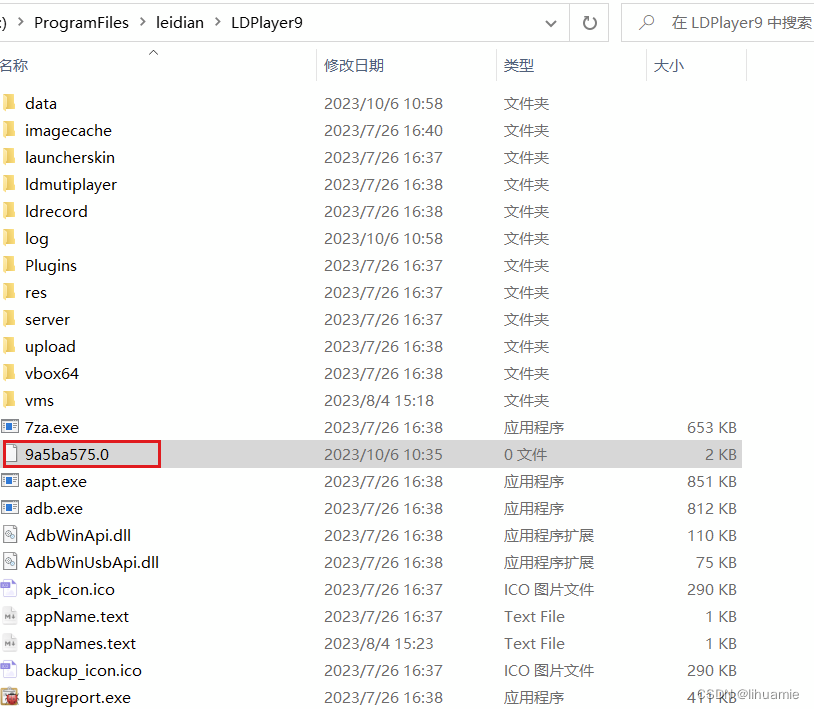Click the AdbWinUsbApi.dll file icon
Image resolution: width=814 pixels, height=709 pixels.
10,562
